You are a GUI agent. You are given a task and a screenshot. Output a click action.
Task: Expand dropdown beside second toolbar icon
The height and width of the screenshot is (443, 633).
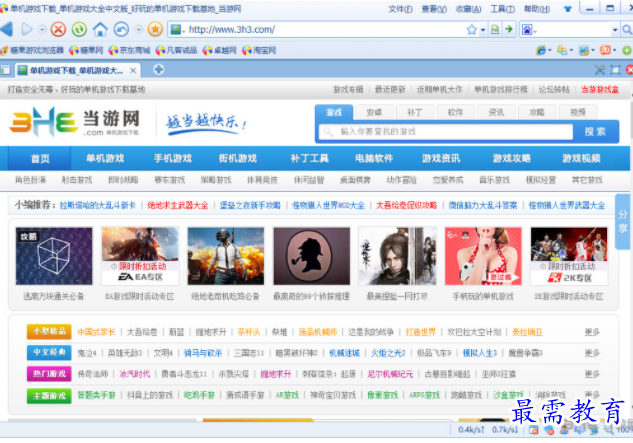coord(571,50)
